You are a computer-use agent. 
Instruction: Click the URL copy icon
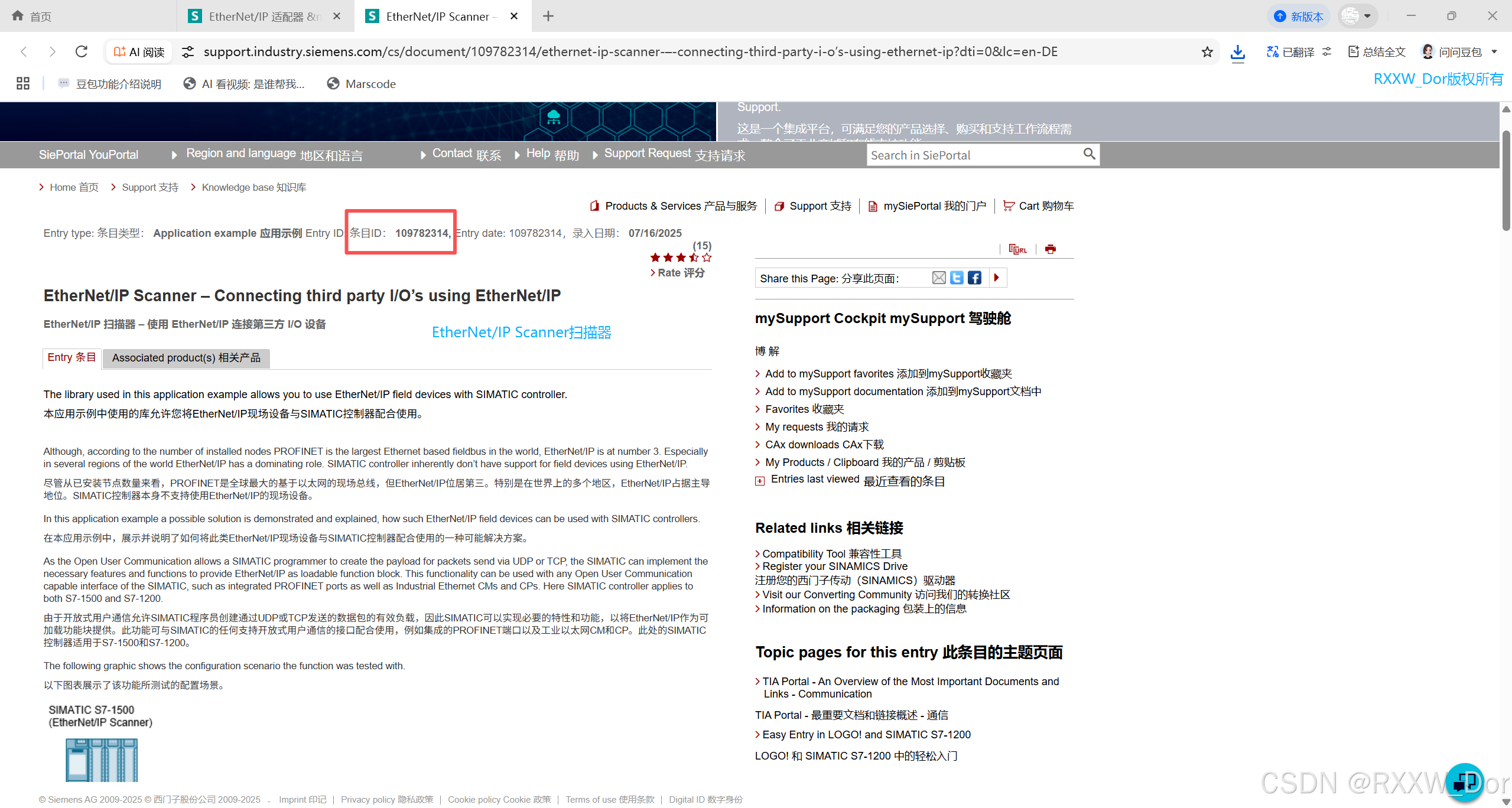coord(1017,249)
